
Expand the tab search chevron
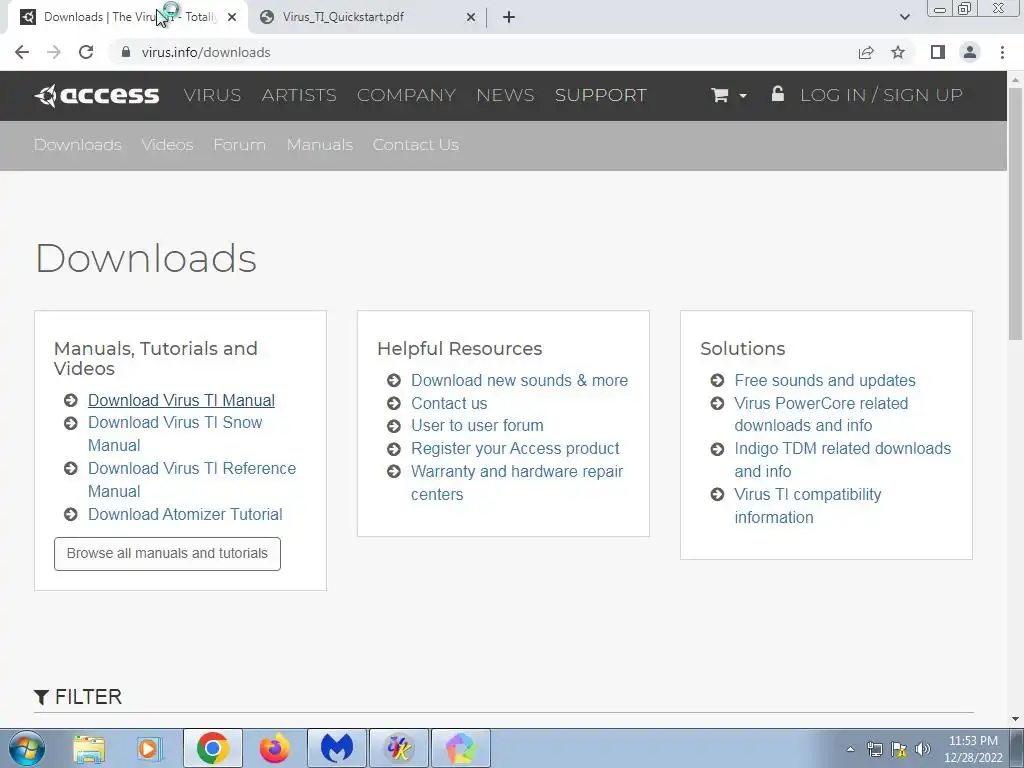pos(904,17)
